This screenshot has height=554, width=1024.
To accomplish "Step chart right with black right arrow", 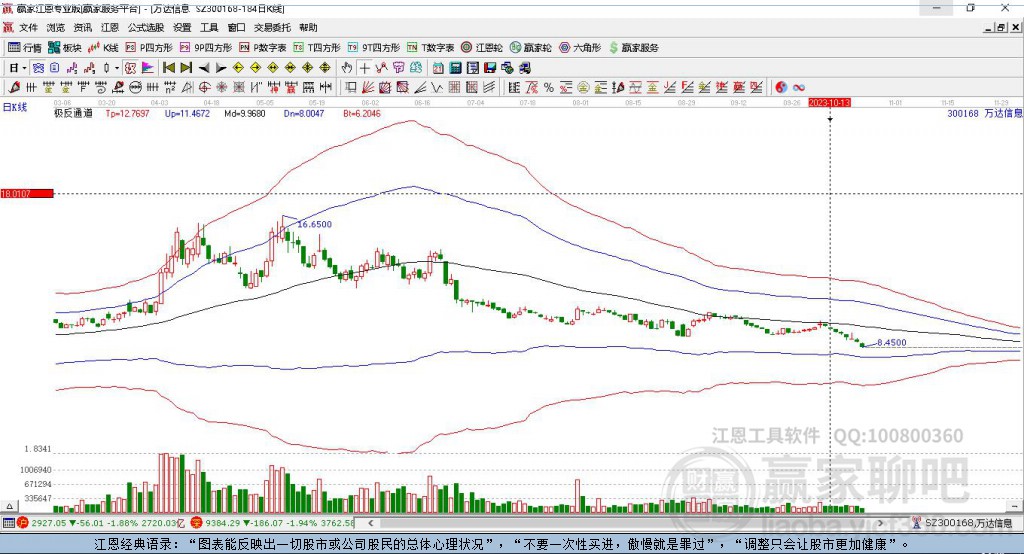I will pos(221,68).
